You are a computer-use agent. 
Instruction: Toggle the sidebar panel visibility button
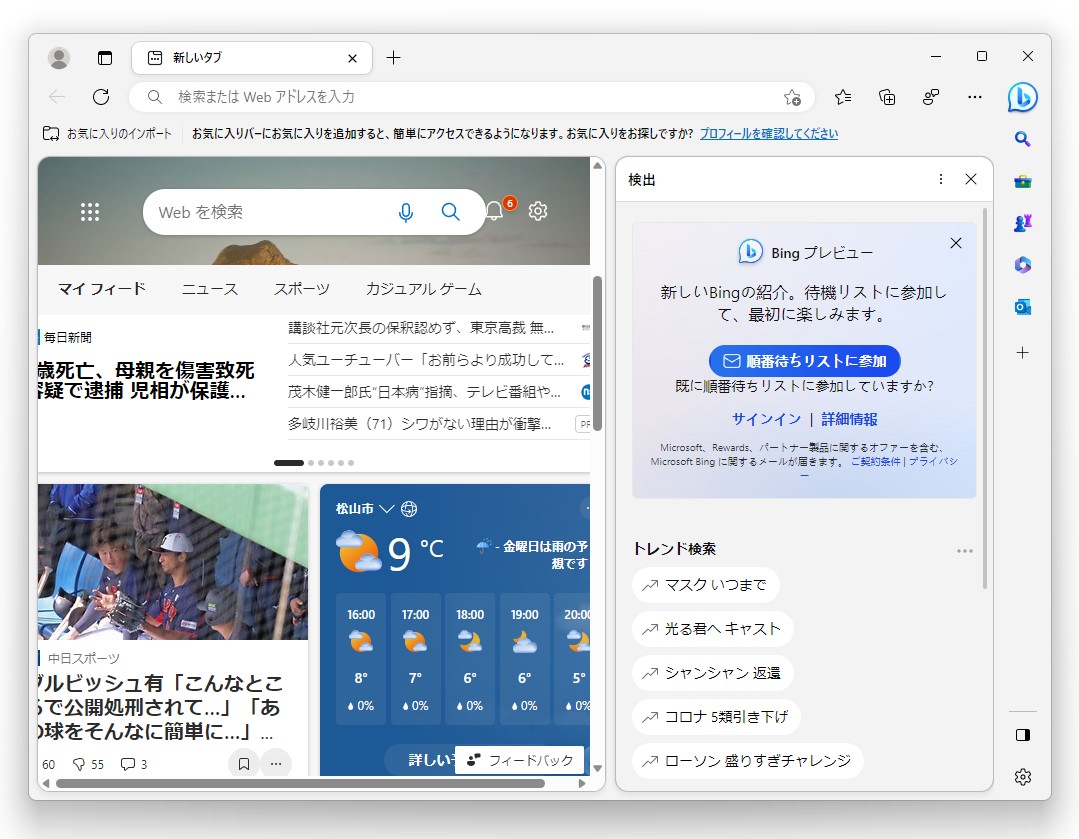[x=1022, y=734]
